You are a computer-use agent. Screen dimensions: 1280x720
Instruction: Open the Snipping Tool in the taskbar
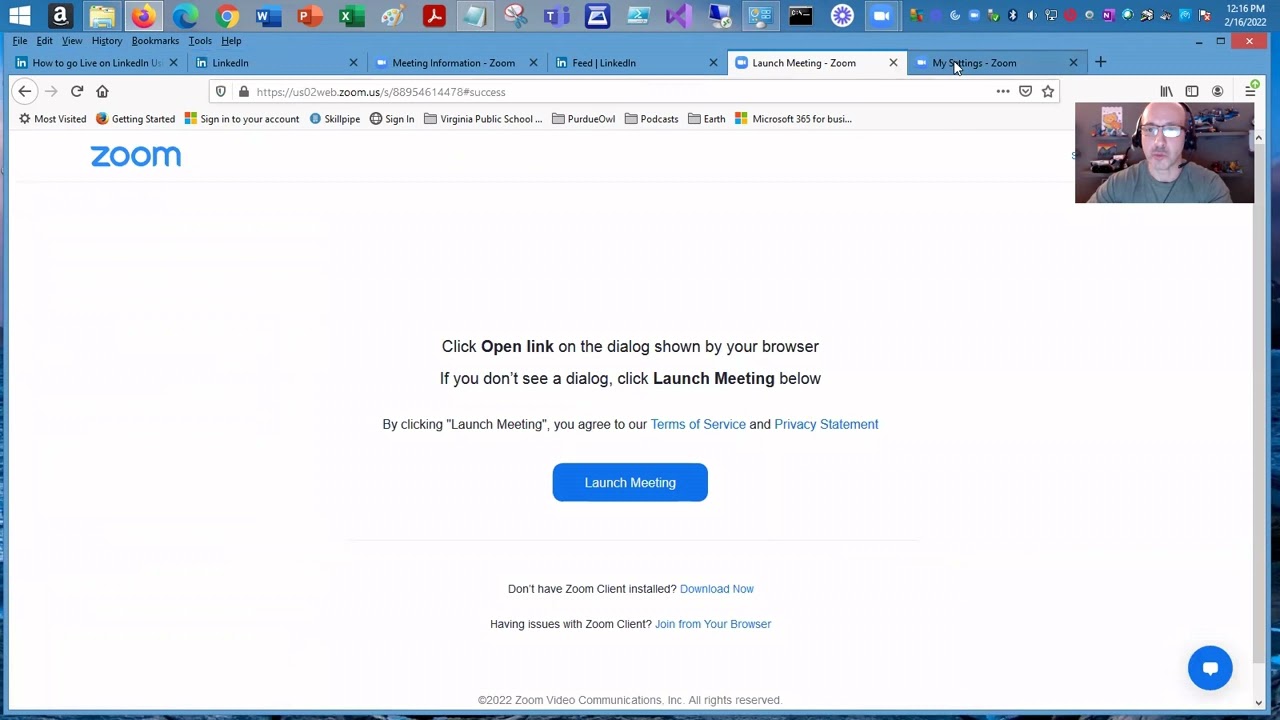click(x=516, y=16)
